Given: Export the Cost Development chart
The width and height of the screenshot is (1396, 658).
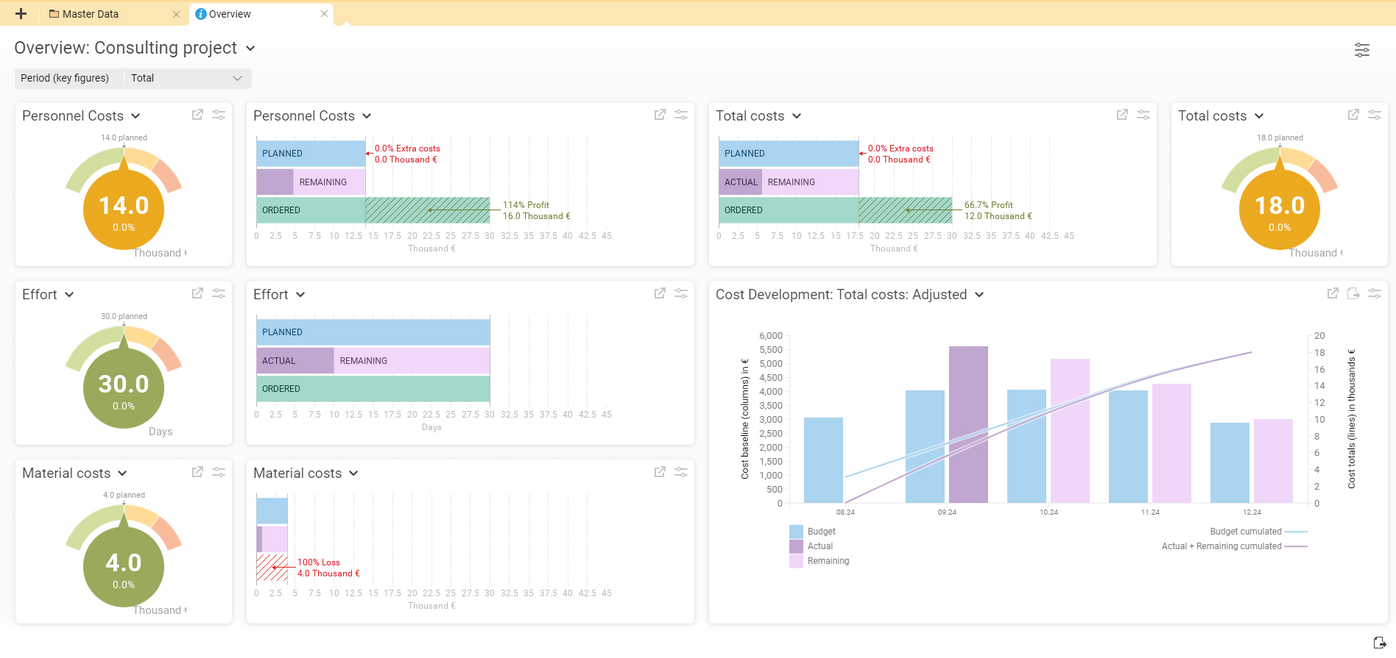Looking at the screenshot, I should click(x=1353, y=293).
